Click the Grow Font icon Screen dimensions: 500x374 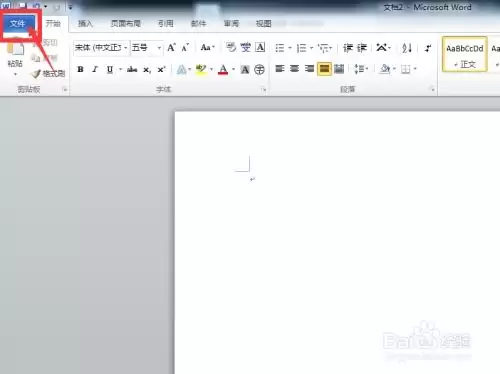pos(171,48)
